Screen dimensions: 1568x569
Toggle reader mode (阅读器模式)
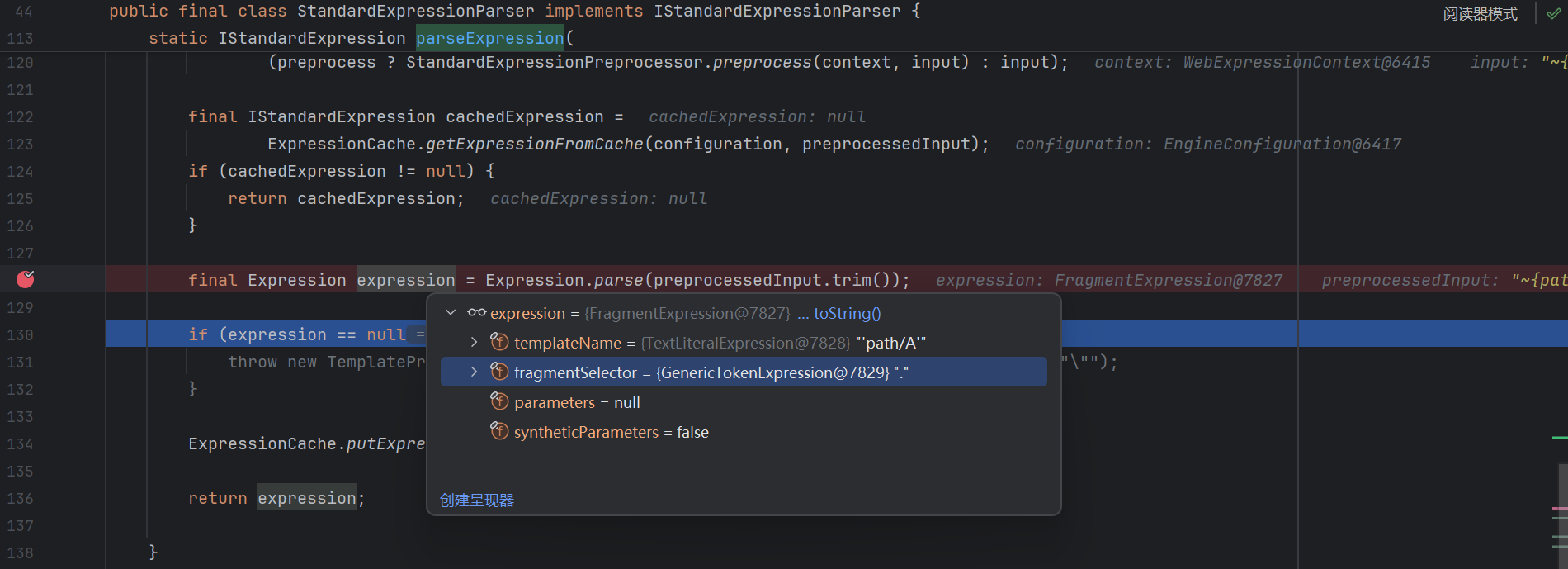click(1480, 14)
